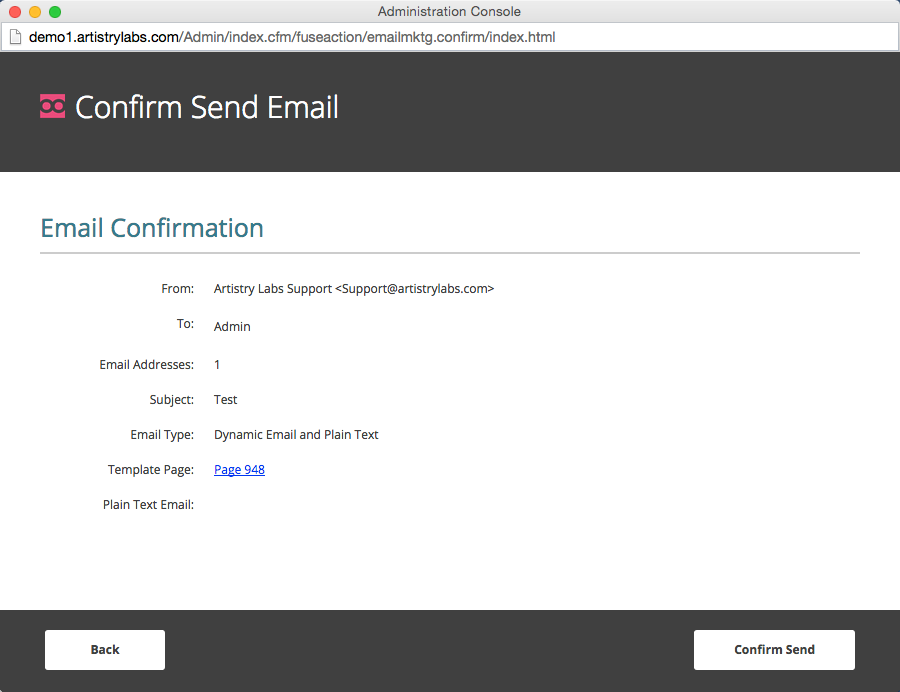The height and width of the screenshot is (692, 900).
Task: Click the Admin recipient value
Action: click(232, 326)
